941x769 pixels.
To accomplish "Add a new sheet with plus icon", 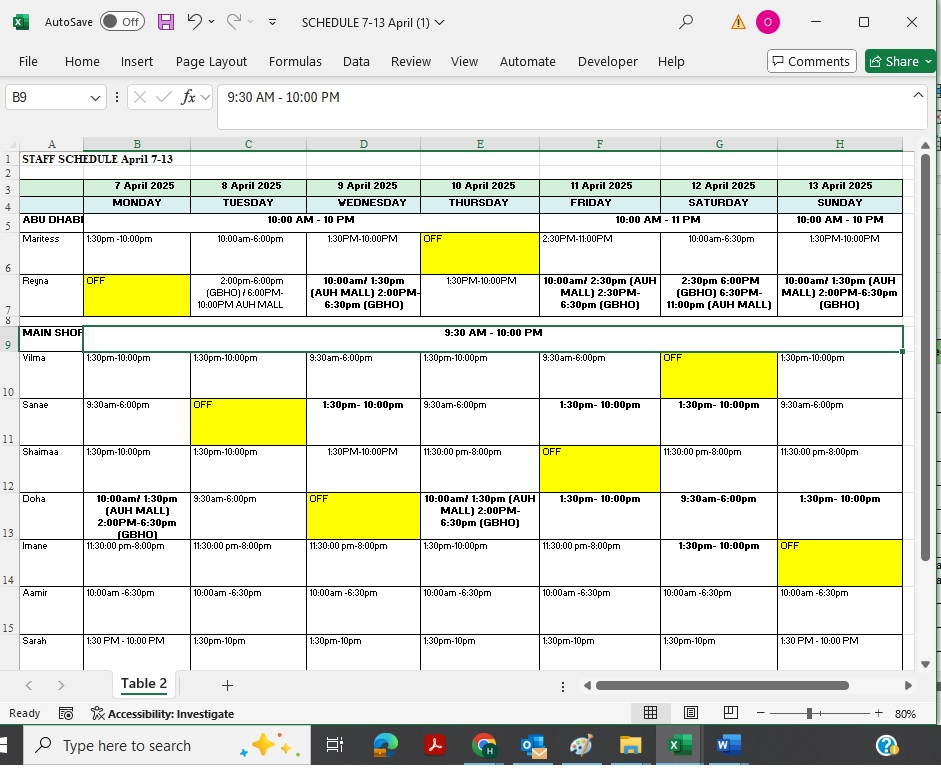I will click(x=227, y=685).
